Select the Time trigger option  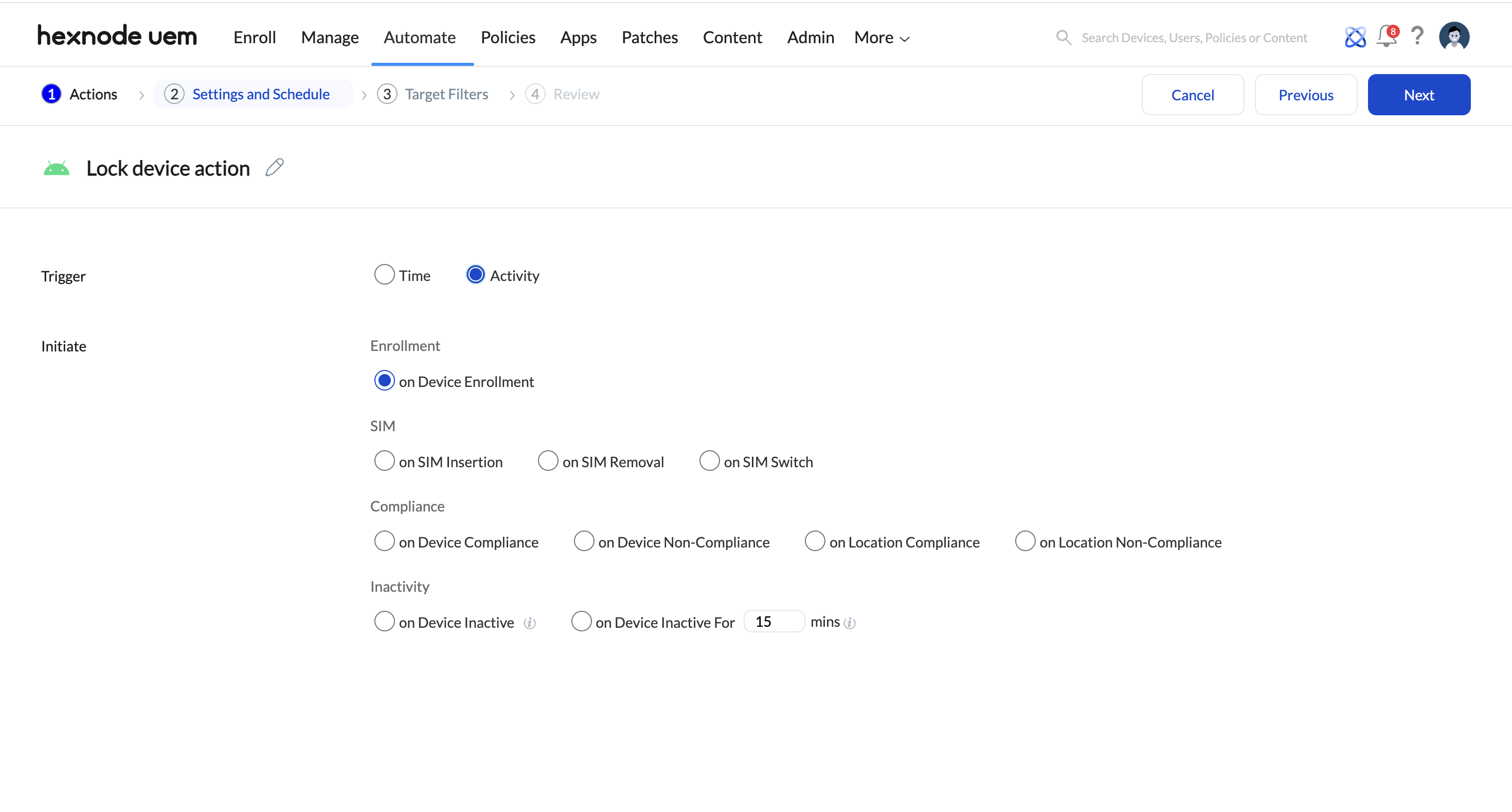[x=385, y=274]
